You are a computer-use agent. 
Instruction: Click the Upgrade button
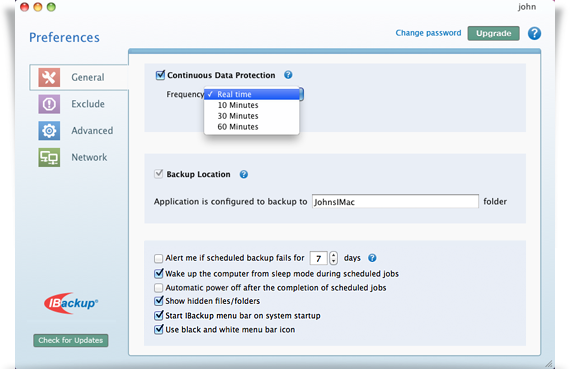493,33
